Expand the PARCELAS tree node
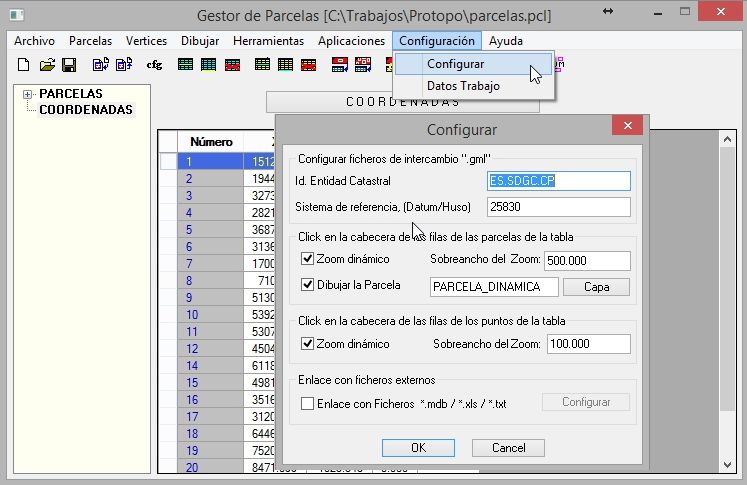 [27, 94]
